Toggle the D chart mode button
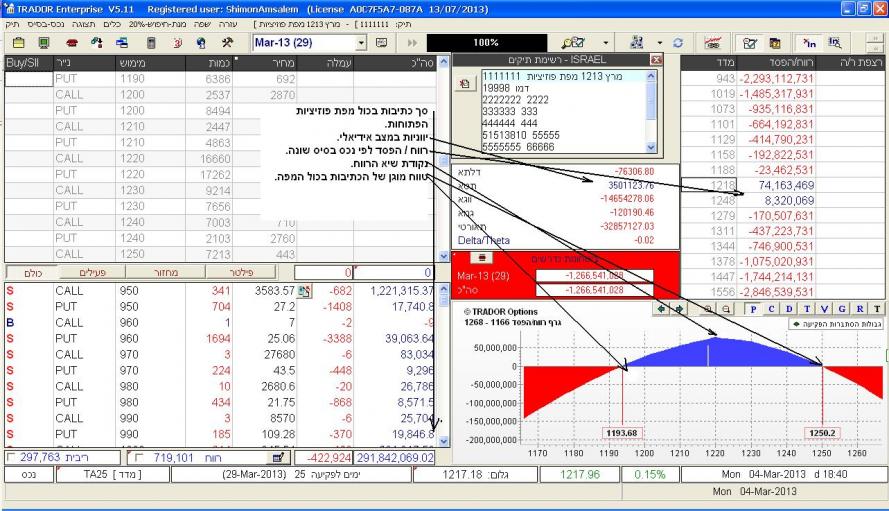 coord(789,309)
